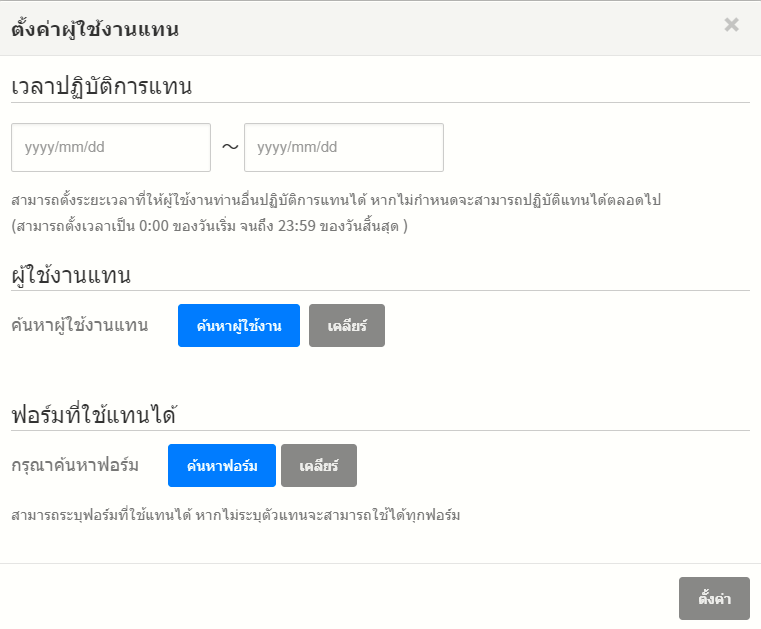Screen dimensions: 761x629
Task: Click the parenthesized 0:00 to 23:59 note
Action: pyautogui.click(x=210, y=226)
